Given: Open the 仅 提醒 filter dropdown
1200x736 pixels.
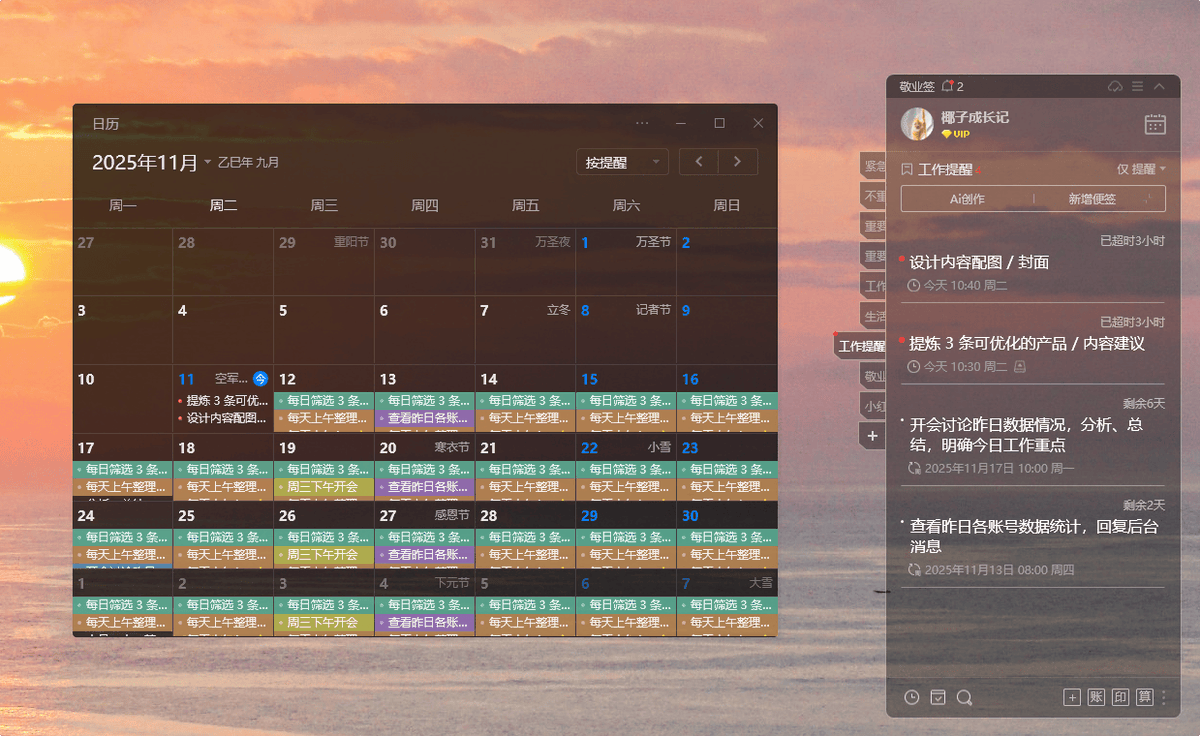Looking at the screenshot, I should (x=1141, y=169).
